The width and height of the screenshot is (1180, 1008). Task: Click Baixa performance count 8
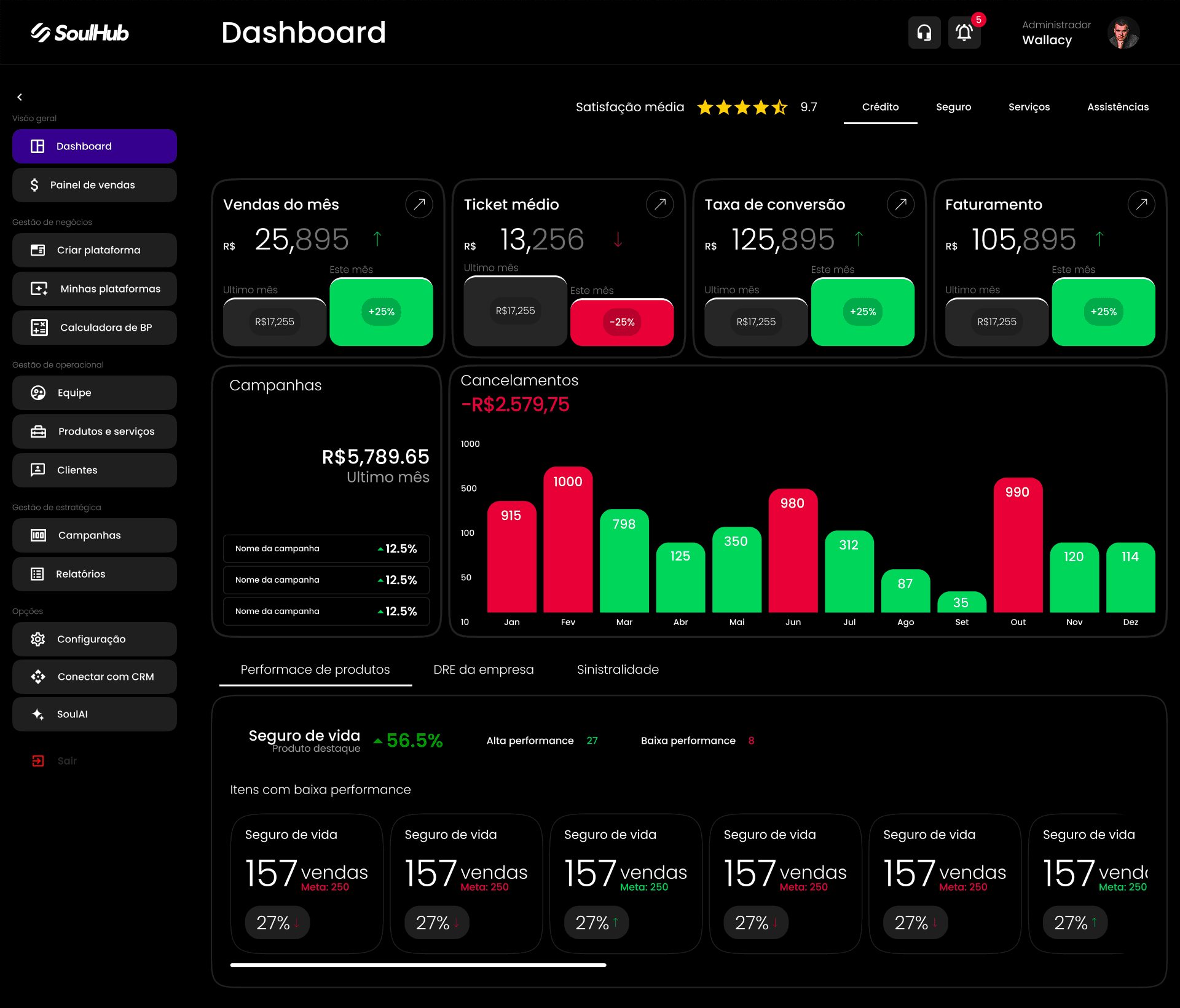click(751, 741)
